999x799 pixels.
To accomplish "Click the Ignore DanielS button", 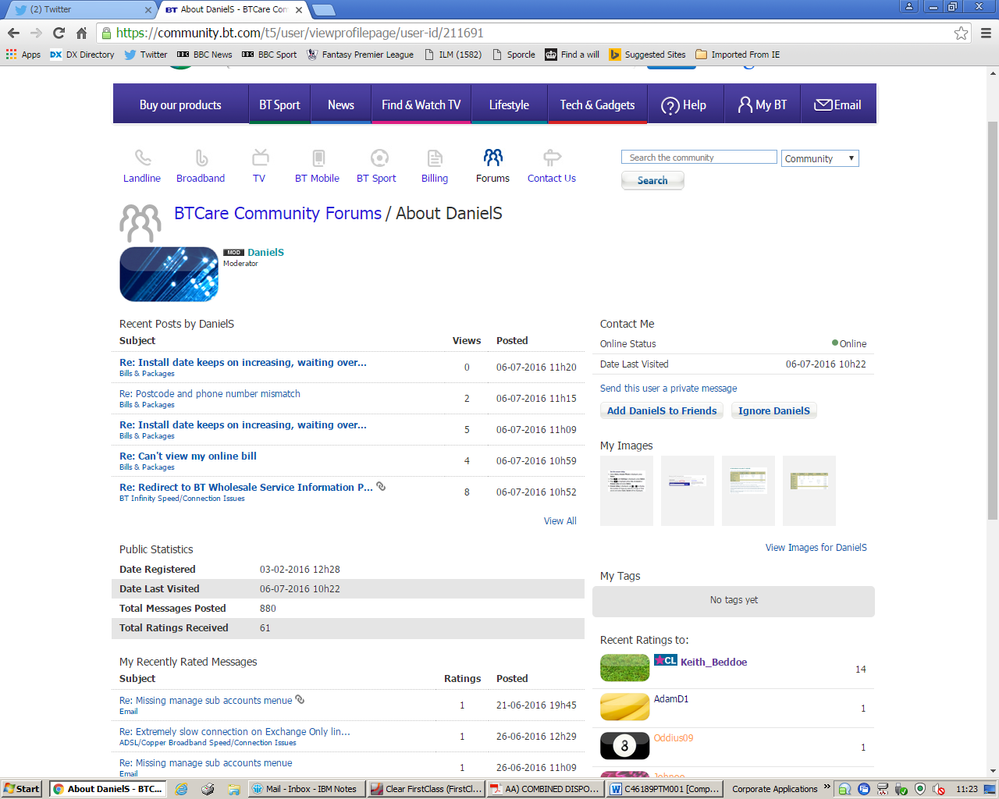I will tap(773, 411).
